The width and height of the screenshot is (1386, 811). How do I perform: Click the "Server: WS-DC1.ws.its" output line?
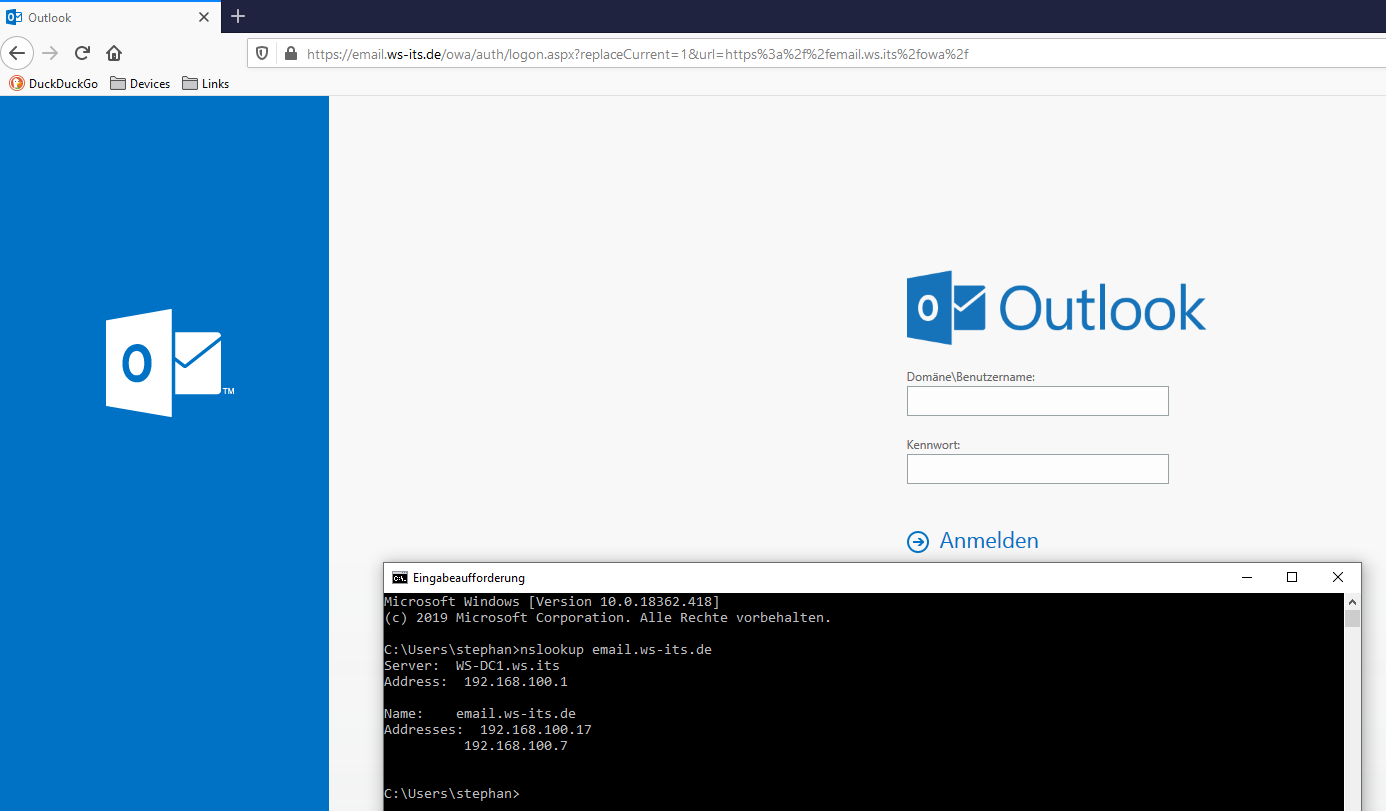click(472, 666)
